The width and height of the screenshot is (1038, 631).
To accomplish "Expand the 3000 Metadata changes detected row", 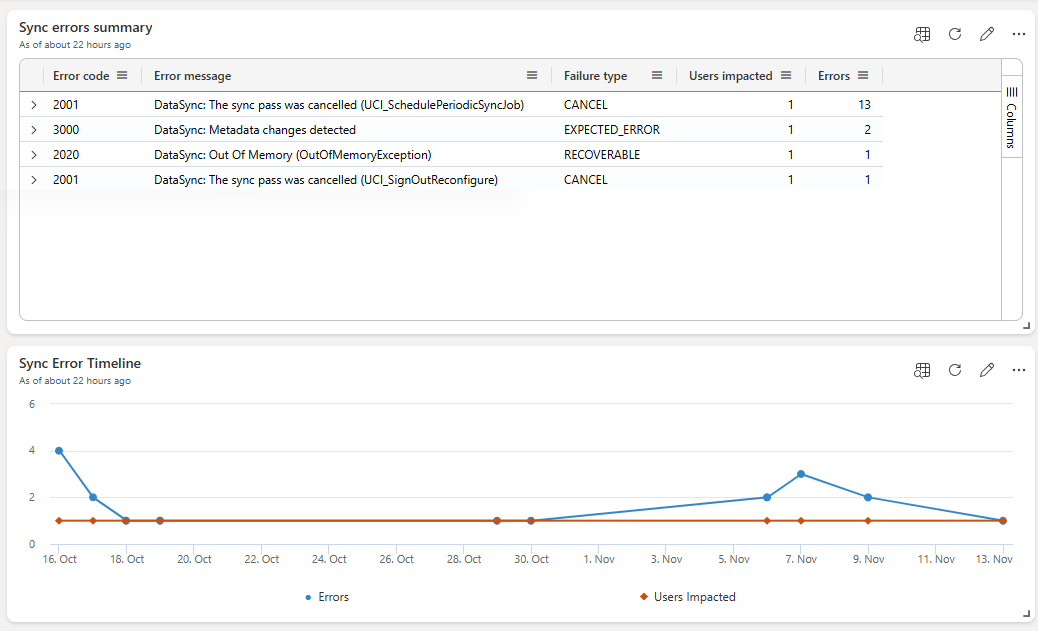I will 34,130.
